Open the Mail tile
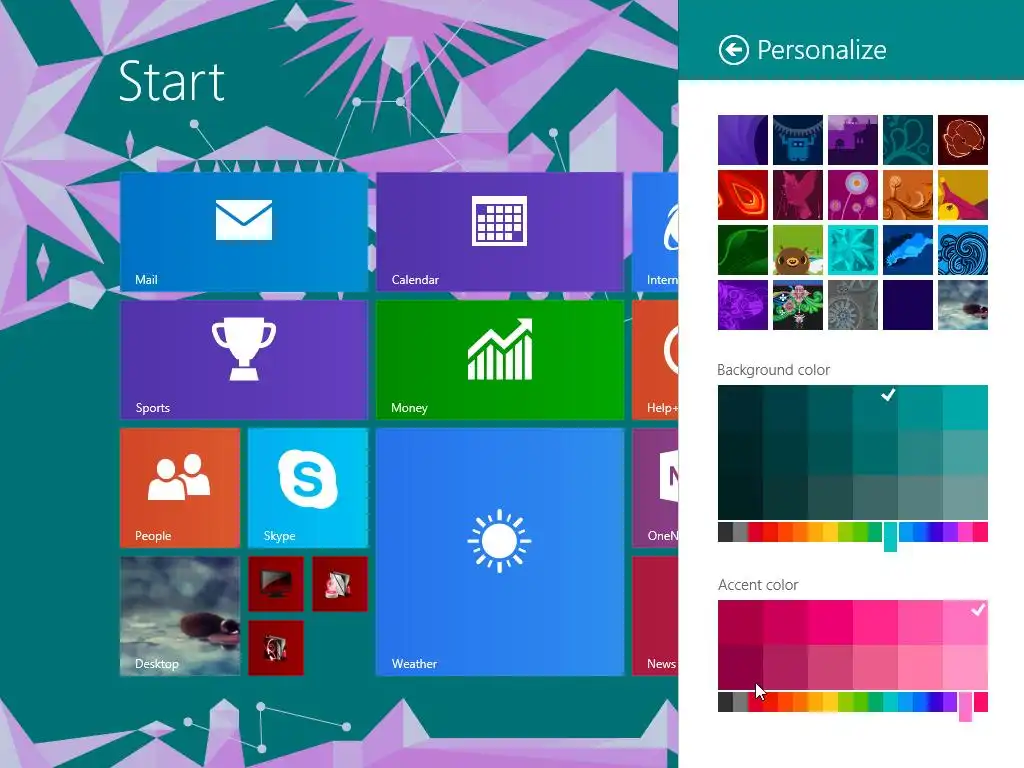 [244, 232]
